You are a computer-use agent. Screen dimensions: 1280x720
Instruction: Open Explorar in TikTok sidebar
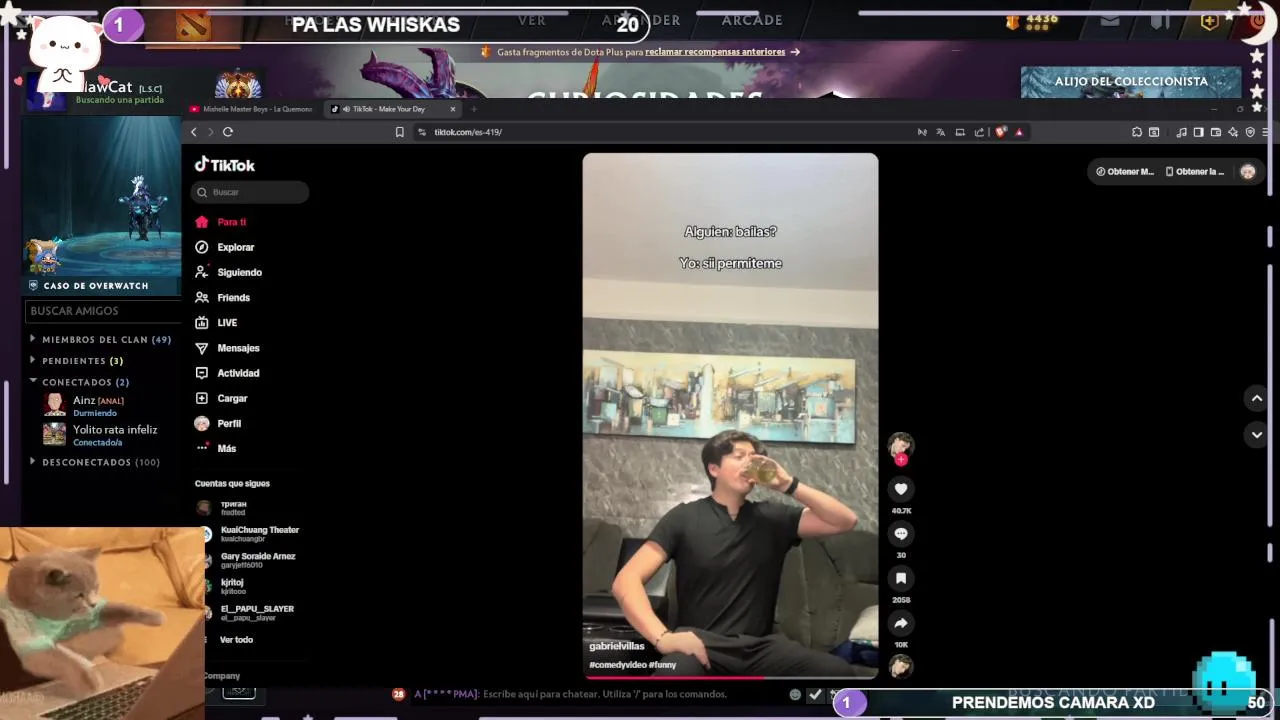pyautogui.click(x=225, y=247)
